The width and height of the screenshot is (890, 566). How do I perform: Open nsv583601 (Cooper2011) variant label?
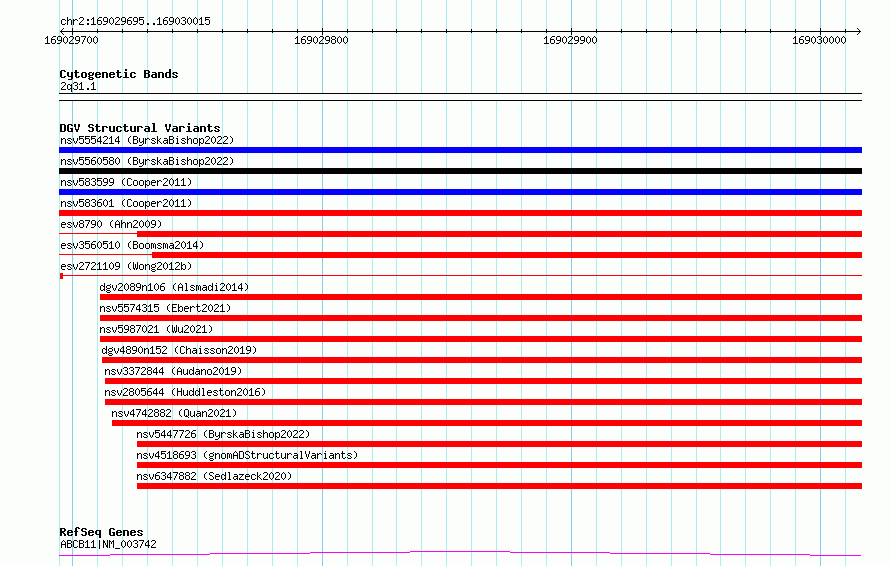[126, 203]
